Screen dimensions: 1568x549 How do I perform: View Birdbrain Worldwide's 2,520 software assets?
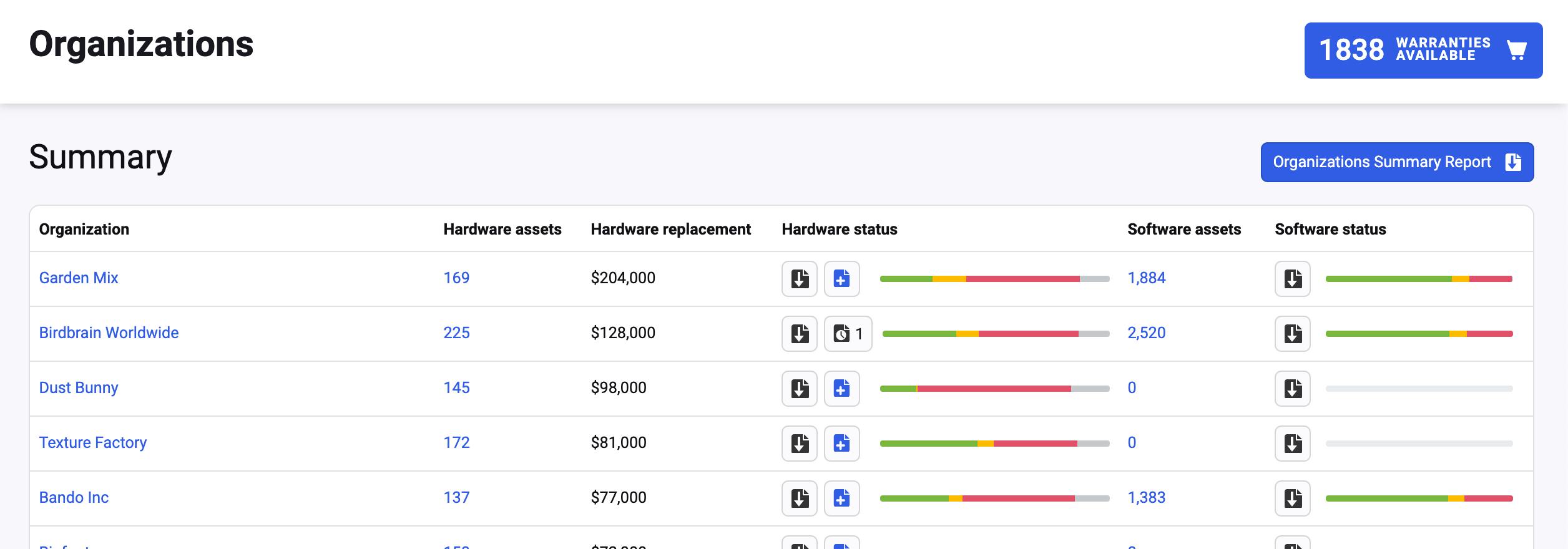click(1147, 333)
